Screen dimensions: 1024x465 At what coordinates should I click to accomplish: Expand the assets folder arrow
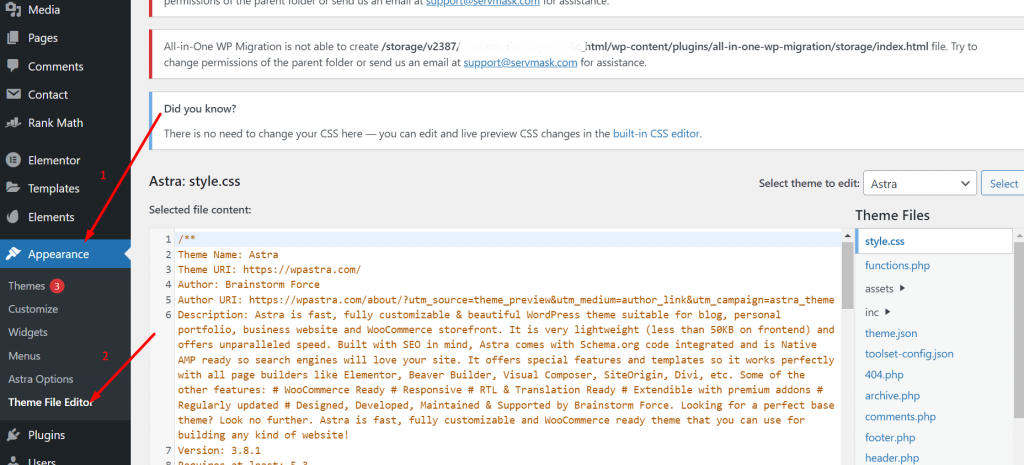click(902, 288)
